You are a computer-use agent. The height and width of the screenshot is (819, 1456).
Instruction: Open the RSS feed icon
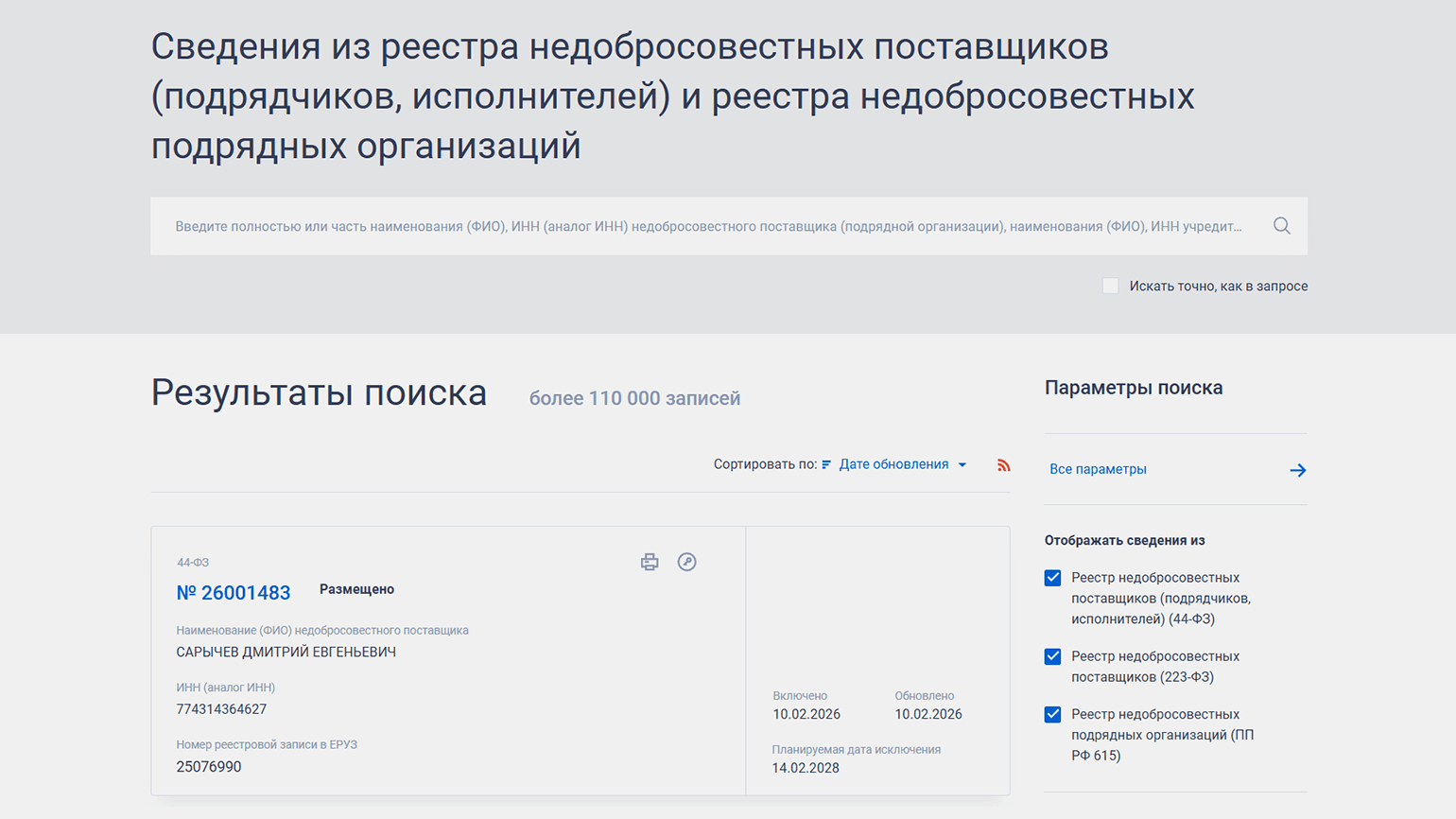tap(1003, 465)
